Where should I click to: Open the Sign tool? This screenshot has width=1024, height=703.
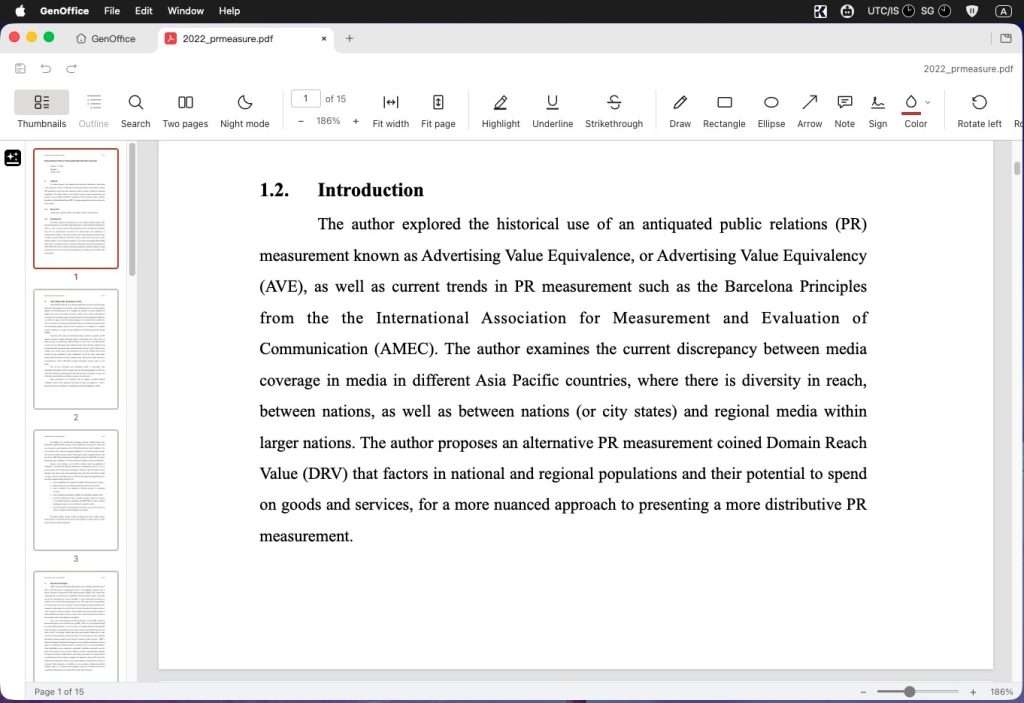click(878, 110)
